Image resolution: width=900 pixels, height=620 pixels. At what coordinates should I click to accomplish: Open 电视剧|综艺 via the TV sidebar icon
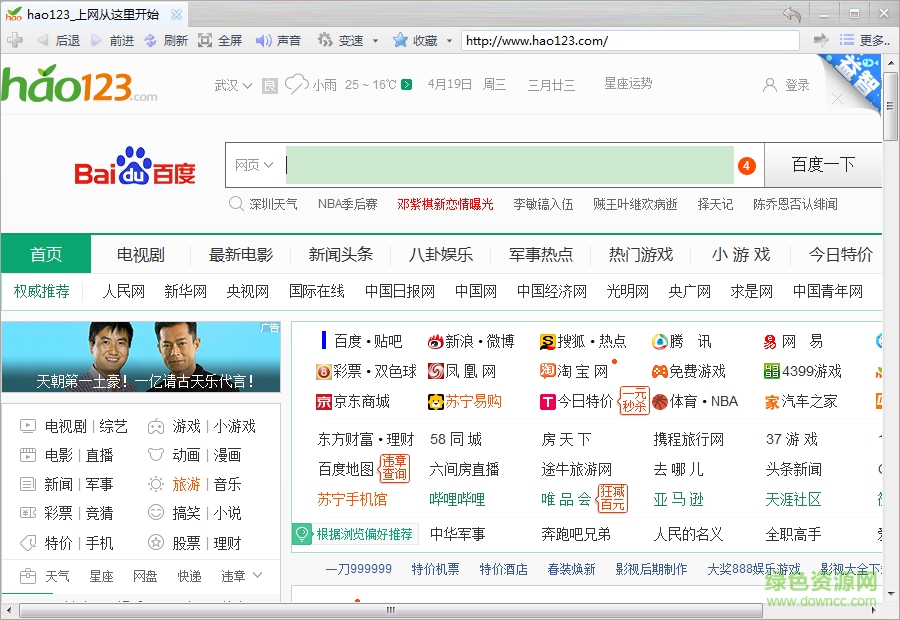click(x=29, y=426)
